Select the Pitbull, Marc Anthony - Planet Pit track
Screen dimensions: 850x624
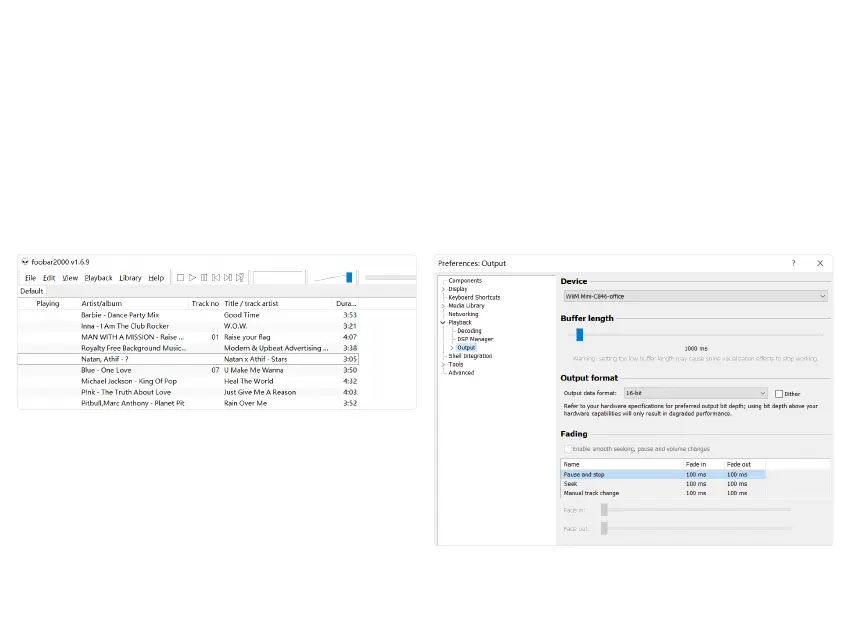(188, 403)
